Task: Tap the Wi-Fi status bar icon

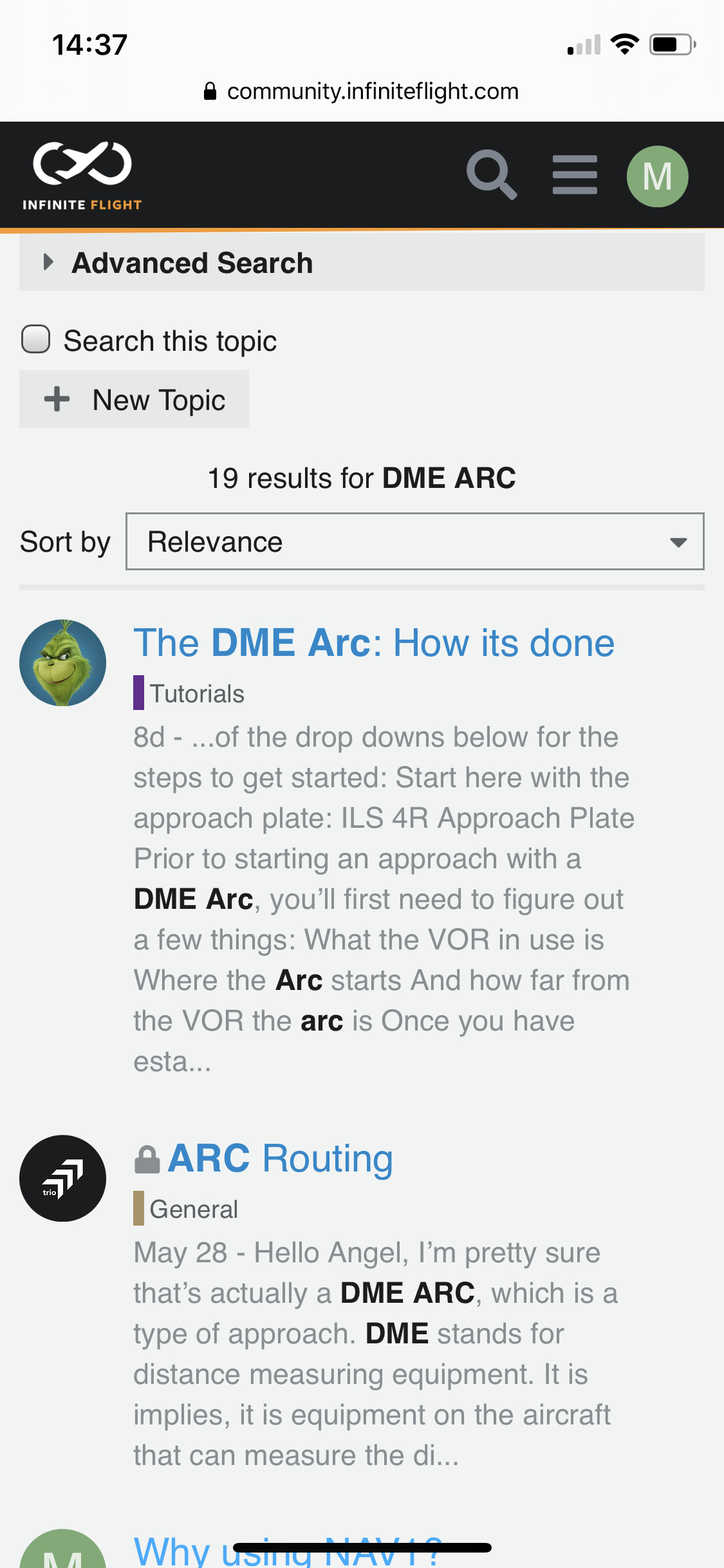Action: pos(624,44)
